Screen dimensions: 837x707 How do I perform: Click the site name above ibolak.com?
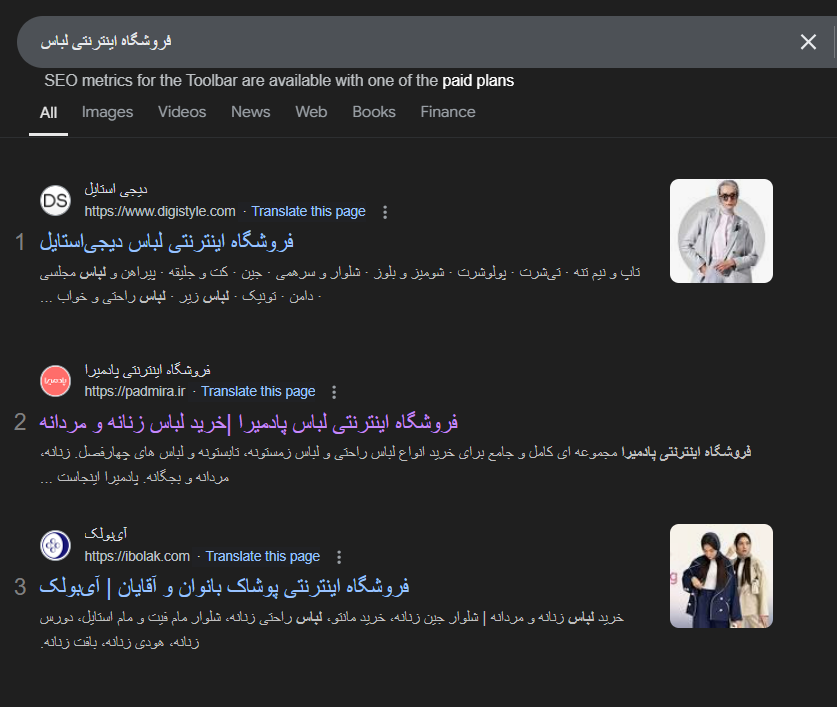[x=106, y=533]
